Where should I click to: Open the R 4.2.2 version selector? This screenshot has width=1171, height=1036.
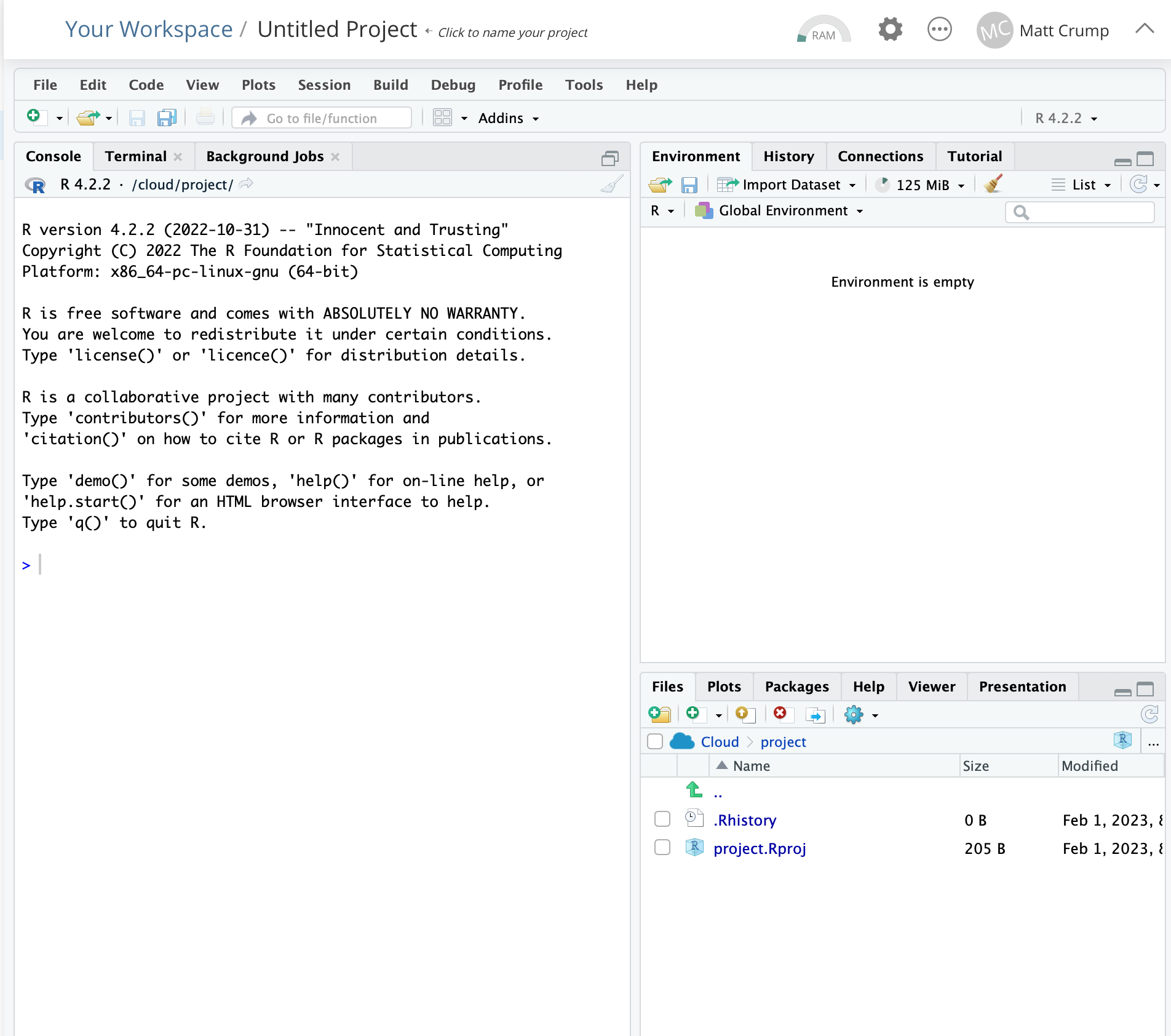1066,118
